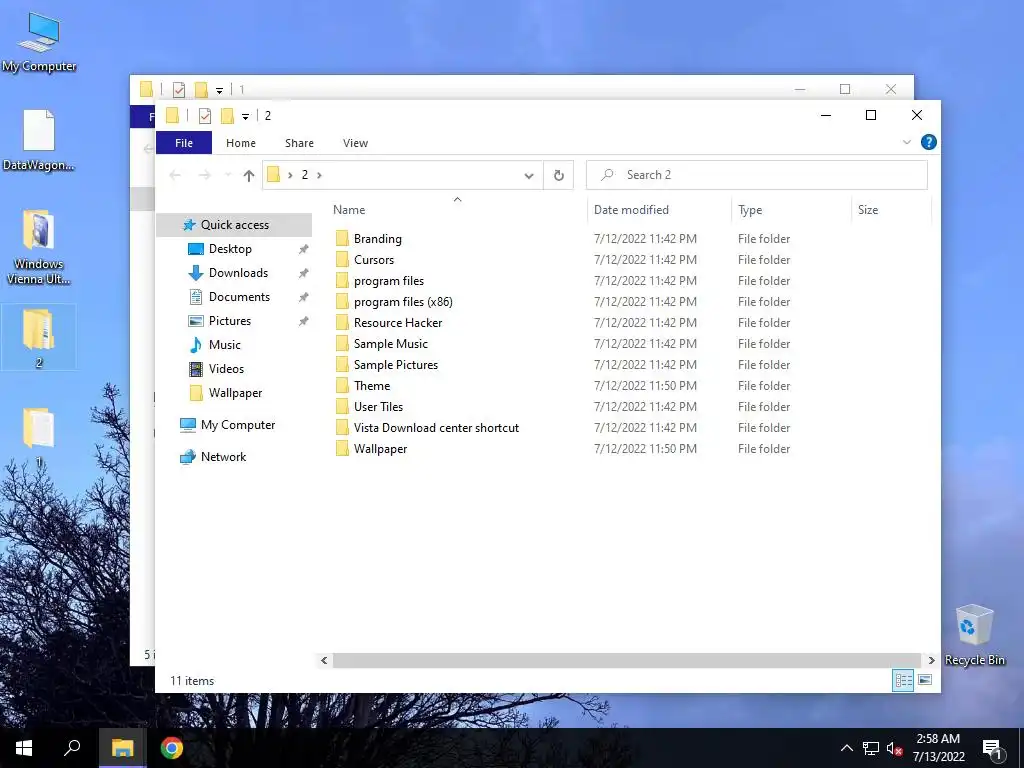Select the program files folder
1024x768 pixels.
(389, 280)
